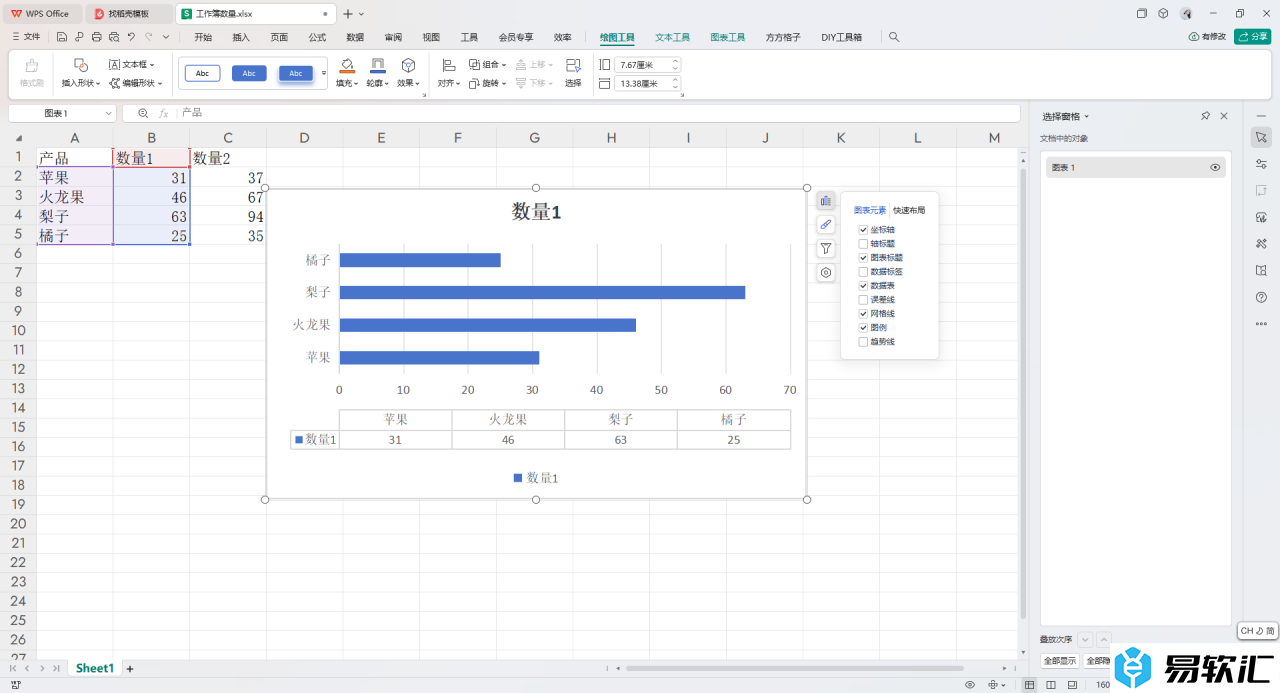
Task: Click the selection pane 选择 icon
Action: tap(573, 65)
